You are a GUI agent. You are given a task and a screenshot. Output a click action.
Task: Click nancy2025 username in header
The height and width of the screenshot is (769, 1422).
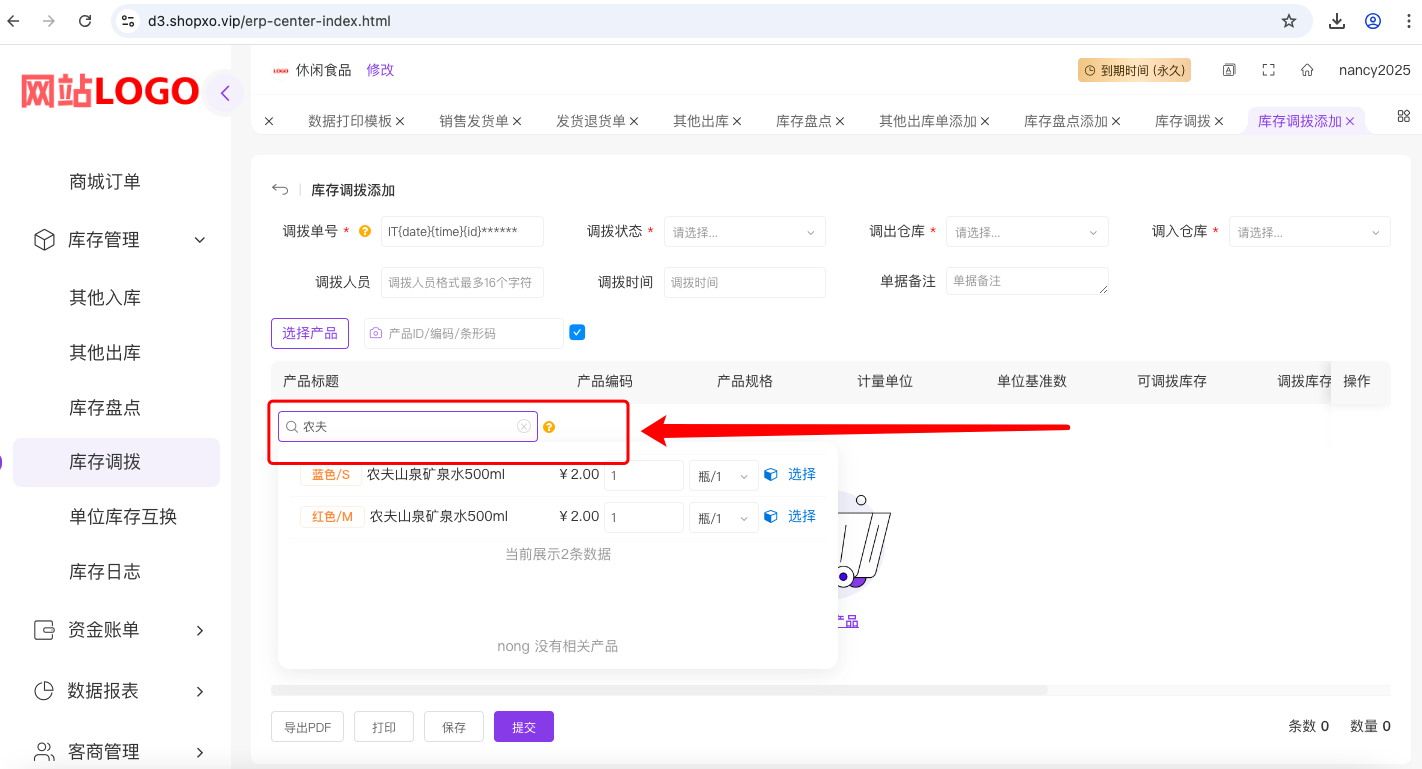1375,70
